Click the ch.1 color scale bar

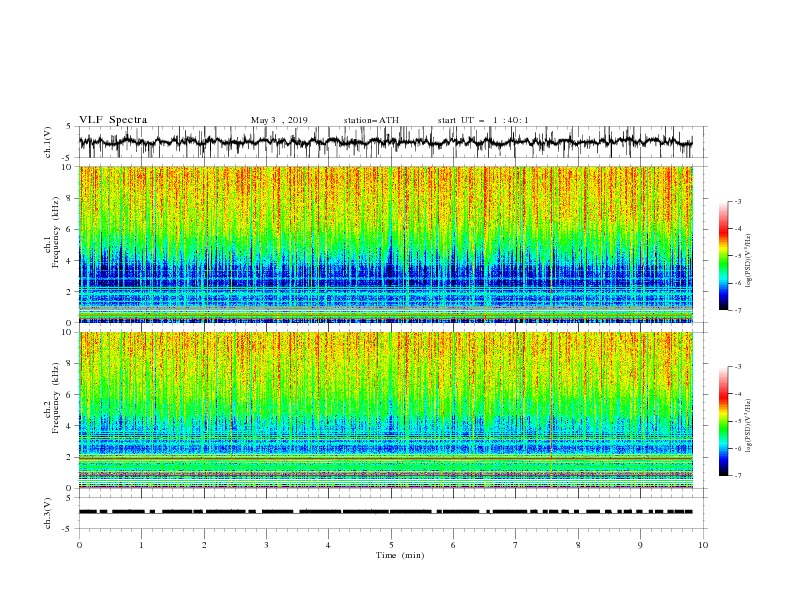(723, 256)
